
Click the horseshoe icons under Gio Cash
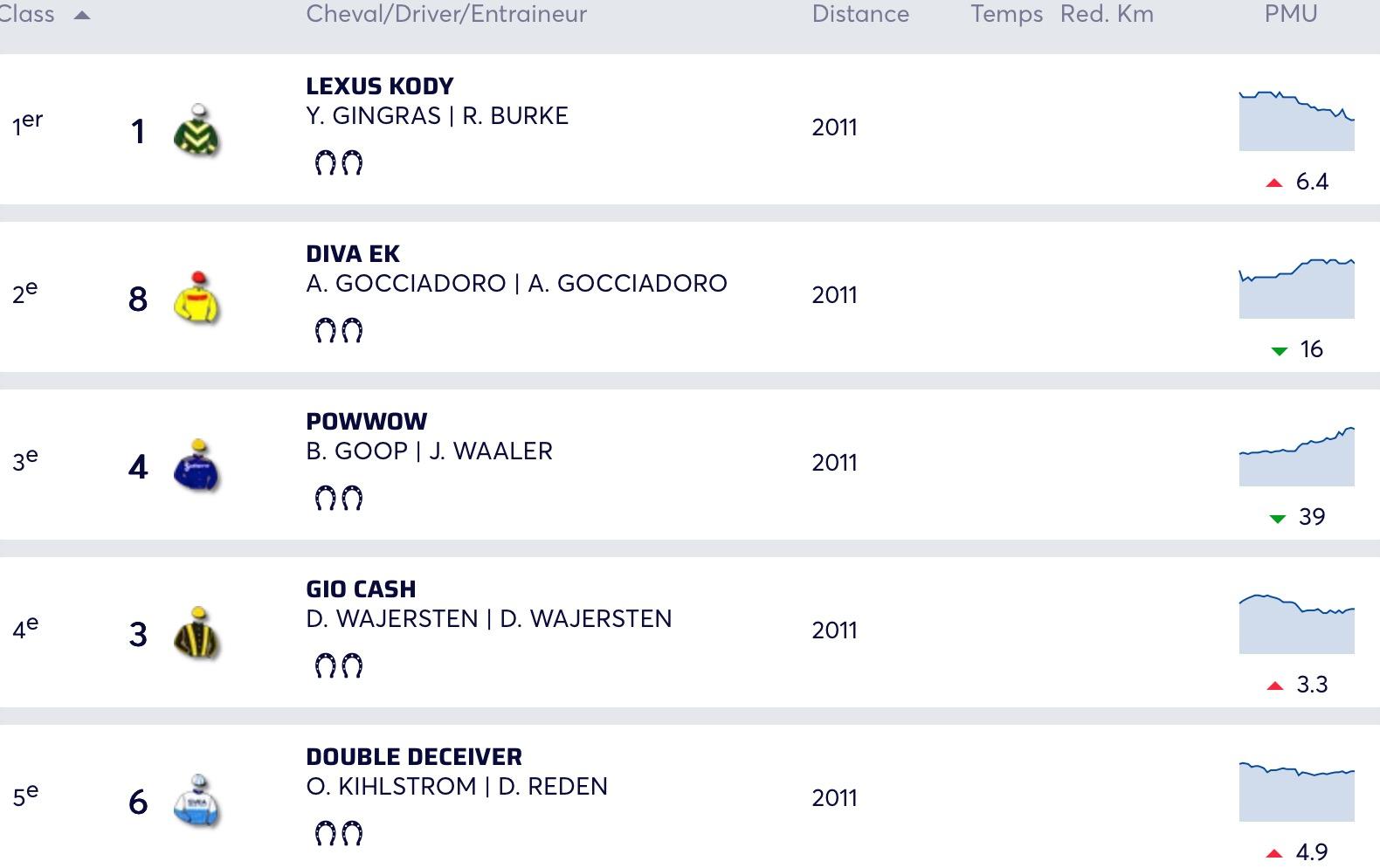pos(338,665)
